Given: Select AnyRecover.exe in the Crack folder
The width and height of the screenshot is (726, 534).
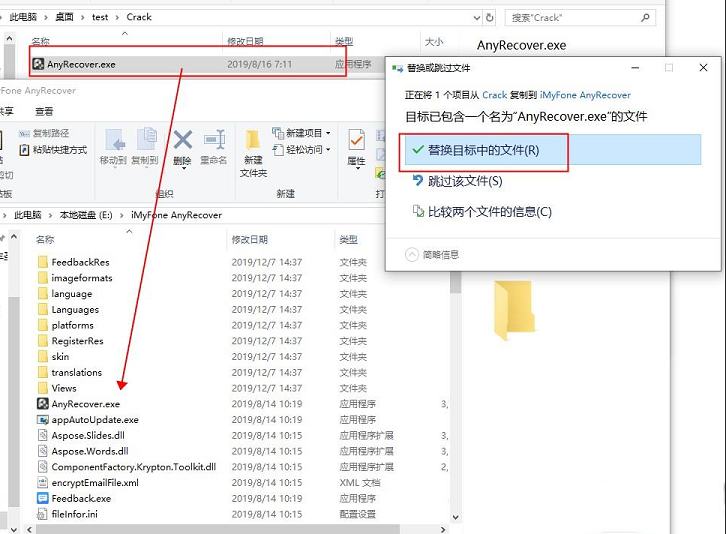Looking at the screenshot, I should click(x=81, y=64).
